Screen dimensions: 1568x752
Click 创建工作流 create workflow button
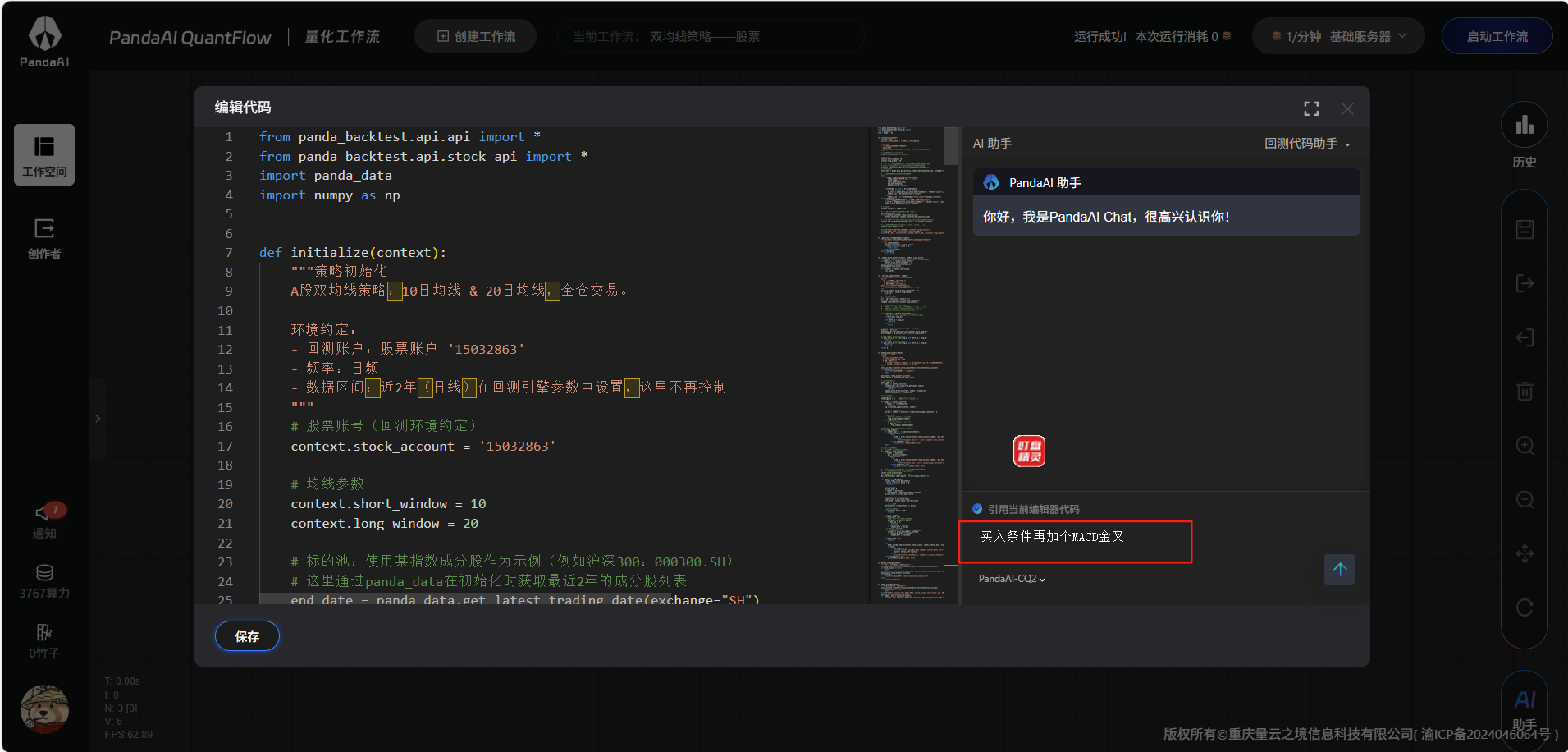tap(476, 36)
